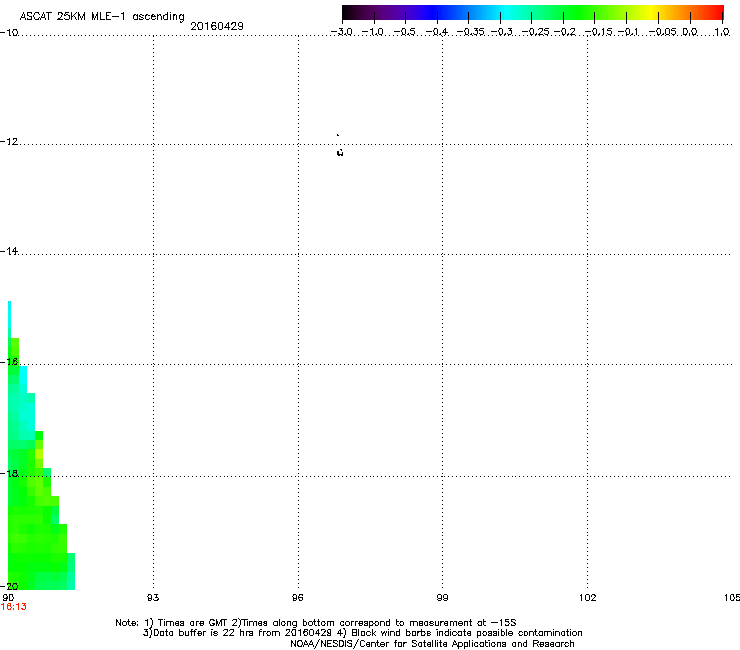Click the 'Note: 1) Times are GMT' line

click(316, 623)
